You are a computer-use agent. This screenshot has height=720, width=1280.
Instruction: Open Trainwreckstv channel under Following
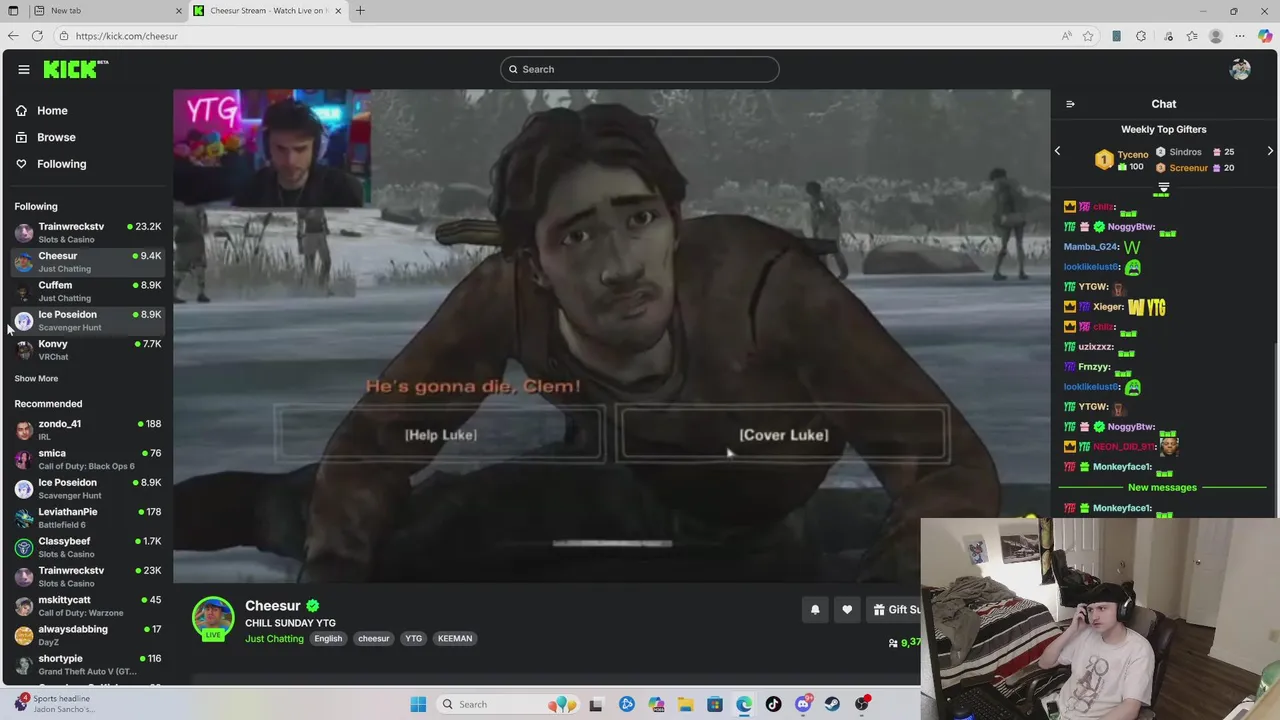(x=88, y=232)
